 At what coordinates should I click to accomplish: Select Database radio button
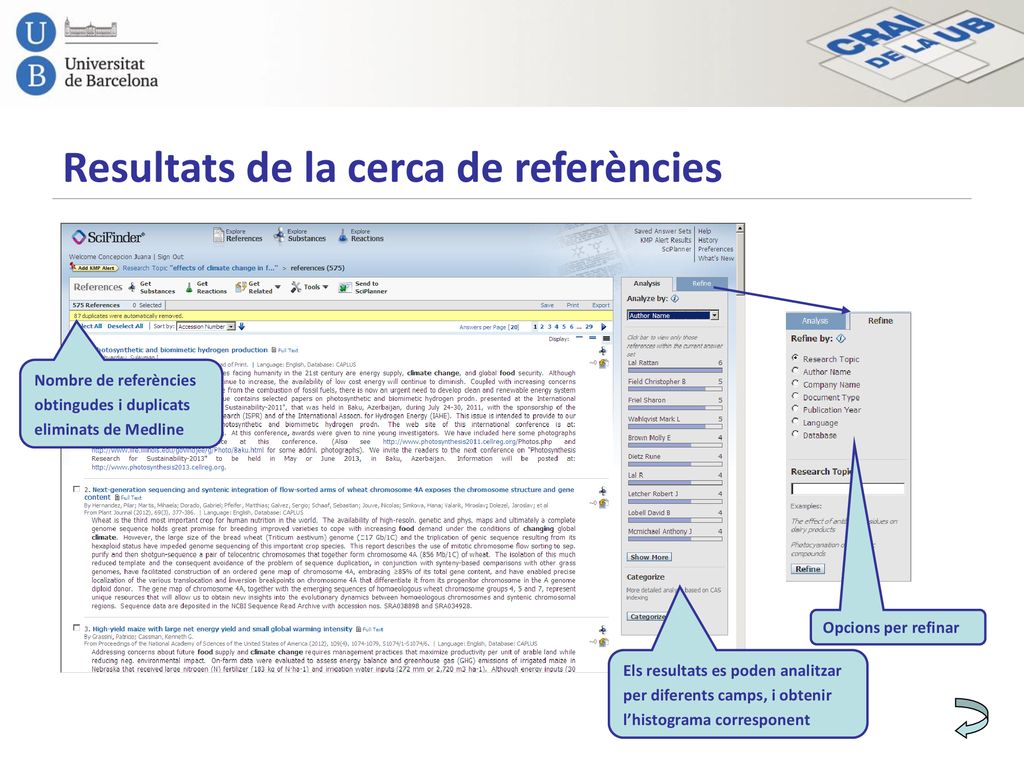point(795,434)
